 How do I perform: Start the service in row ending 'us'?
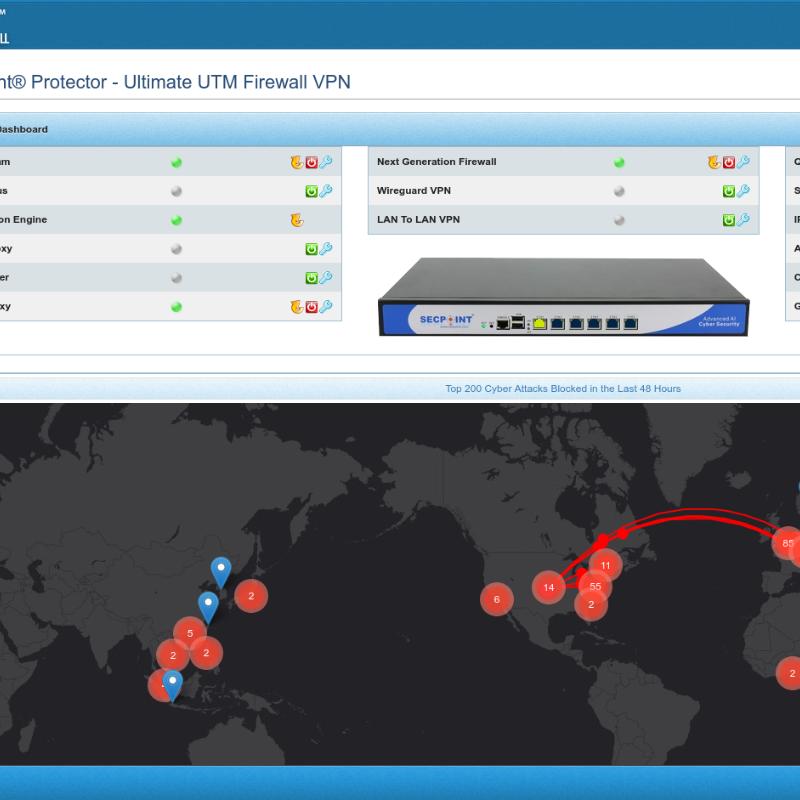(x=311, y=191)
